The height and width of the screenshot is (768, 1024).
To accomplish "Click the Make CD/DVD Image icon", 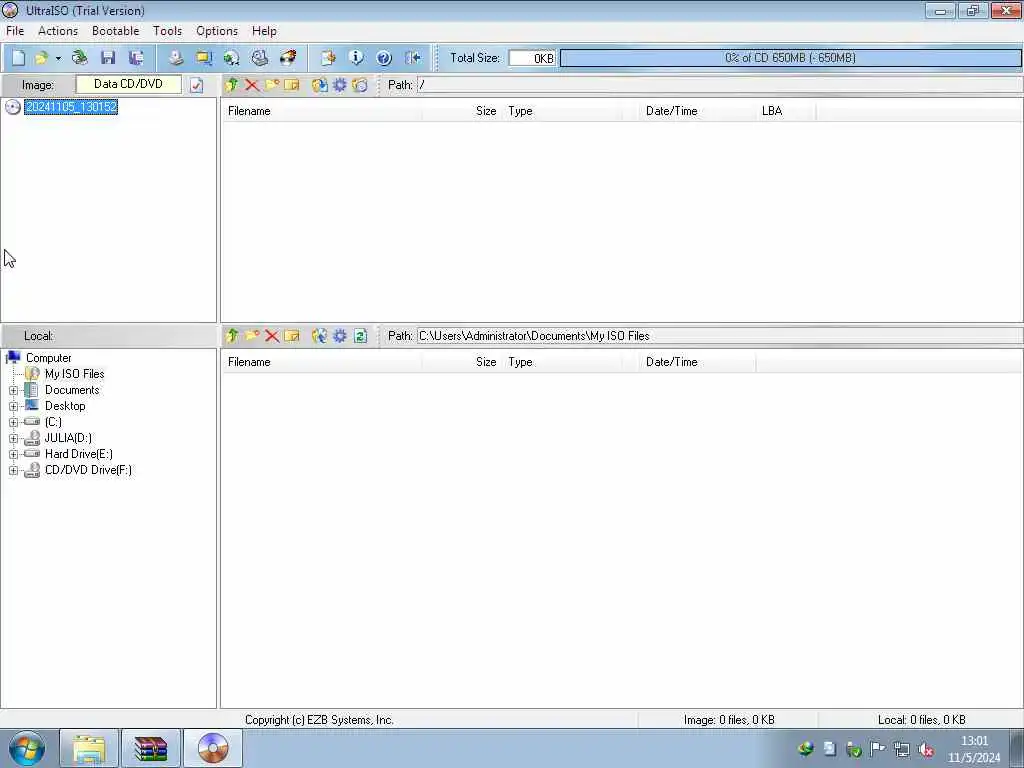I will (176, 58).
